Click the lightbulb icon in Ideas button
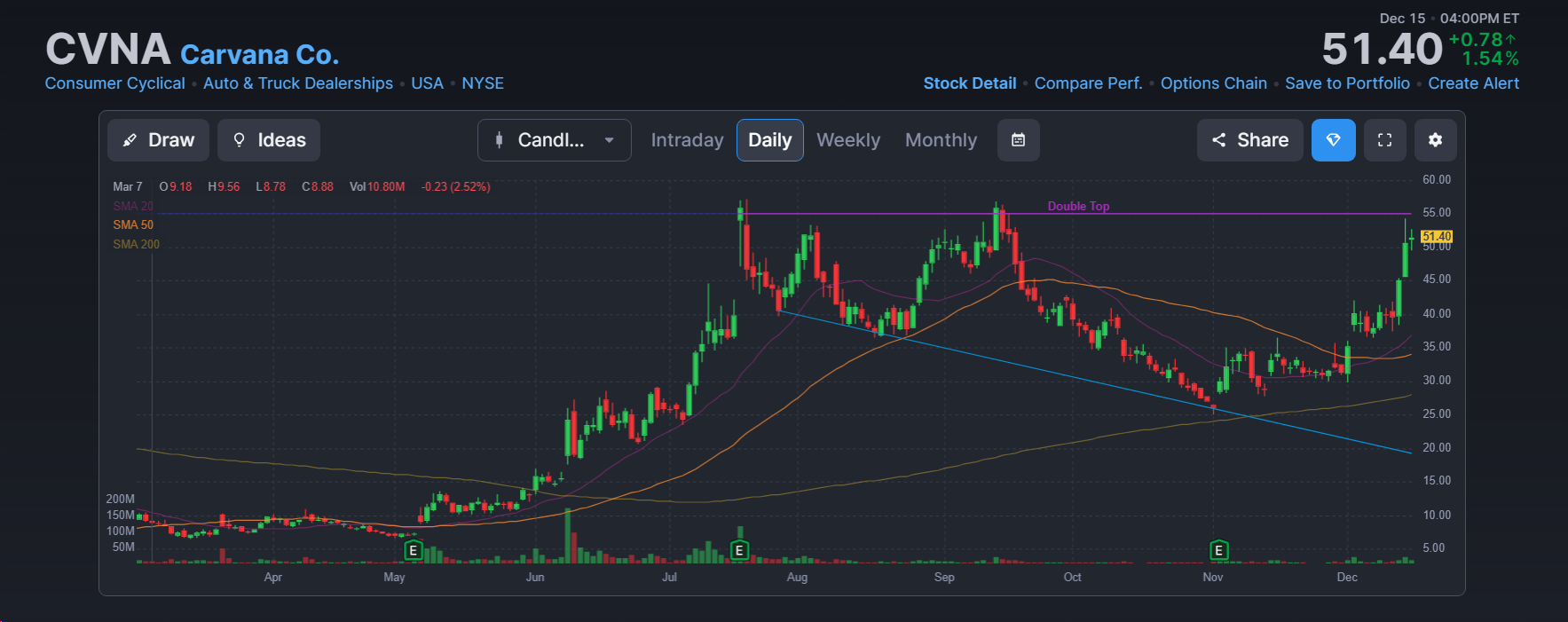 pyautogui.click(x=239, y=140)
